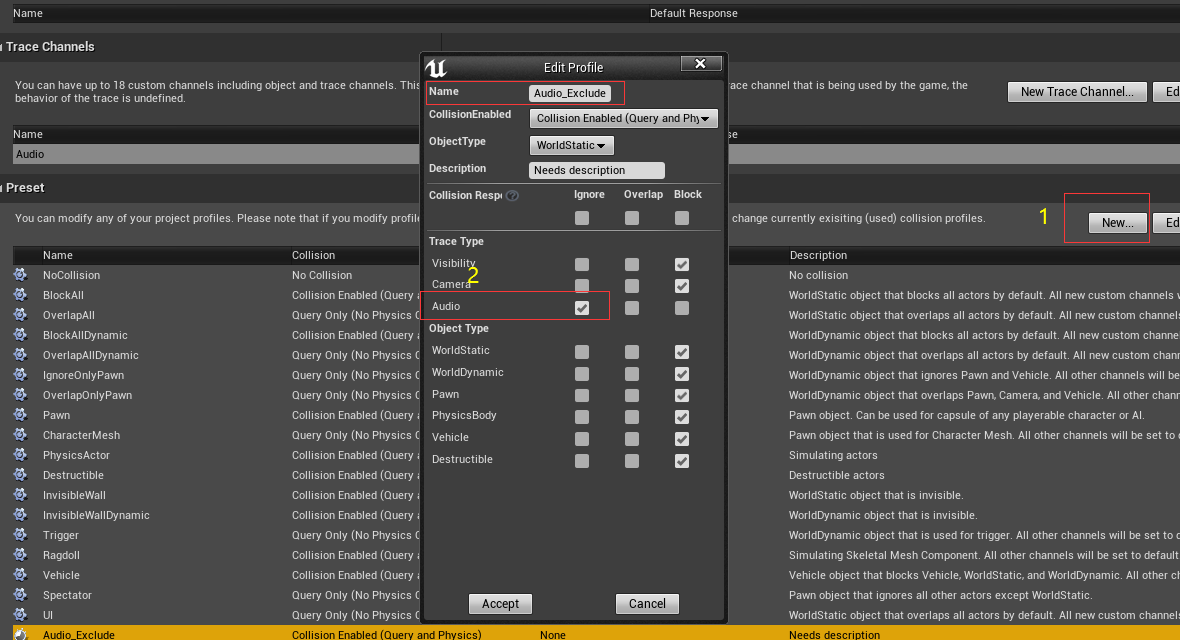Toggle Camera trace Block checkbox
The width and height of the screenshot is (1180, 640).
coord(682,286)
